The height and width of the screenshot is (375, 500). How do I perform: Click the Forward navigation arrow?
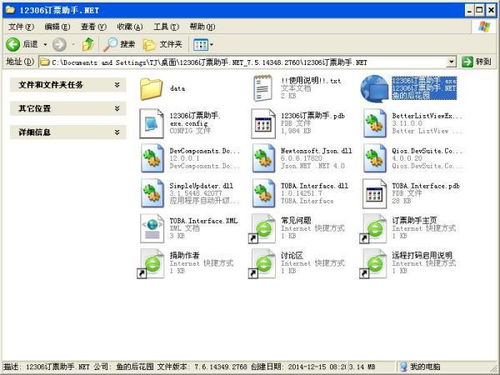[59, 44]
